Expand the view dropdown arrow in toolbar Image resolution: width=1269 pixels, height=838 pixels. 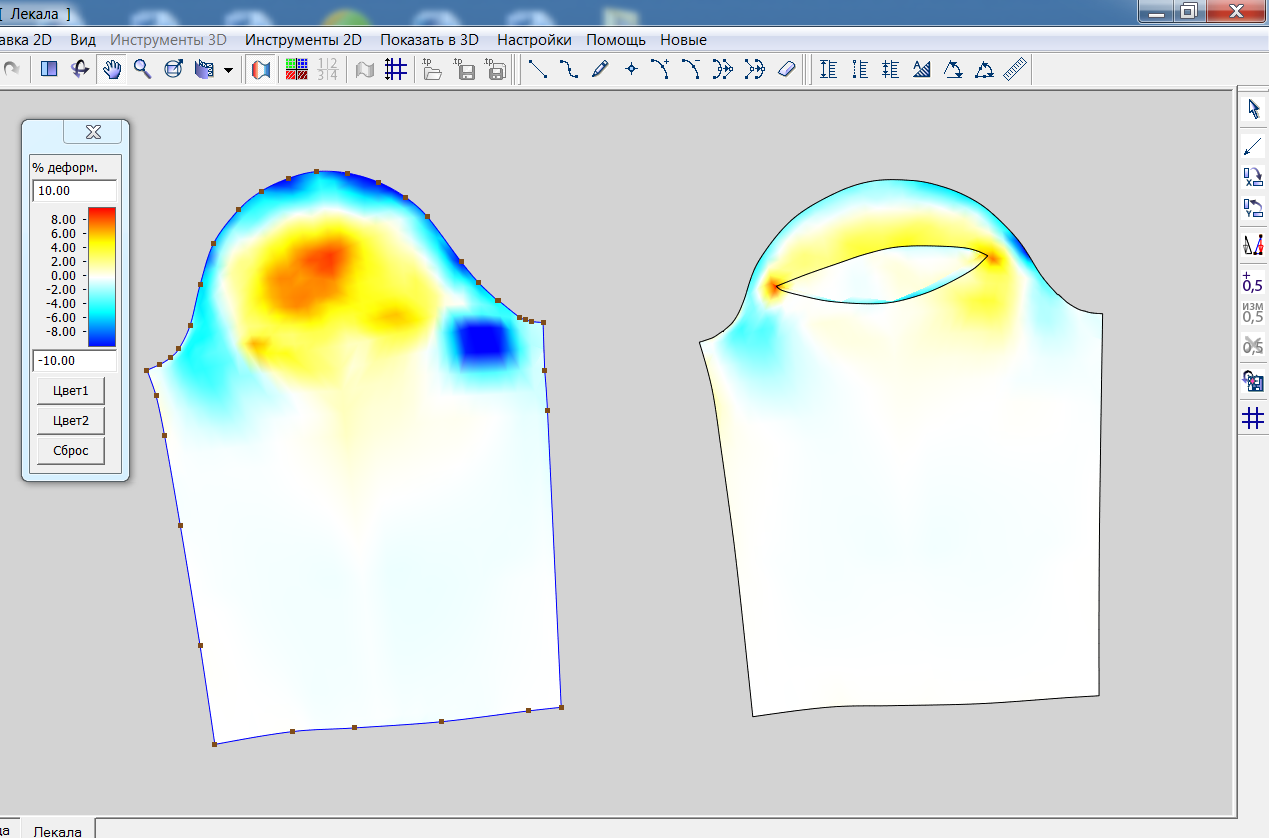click(x=229, y=70)
